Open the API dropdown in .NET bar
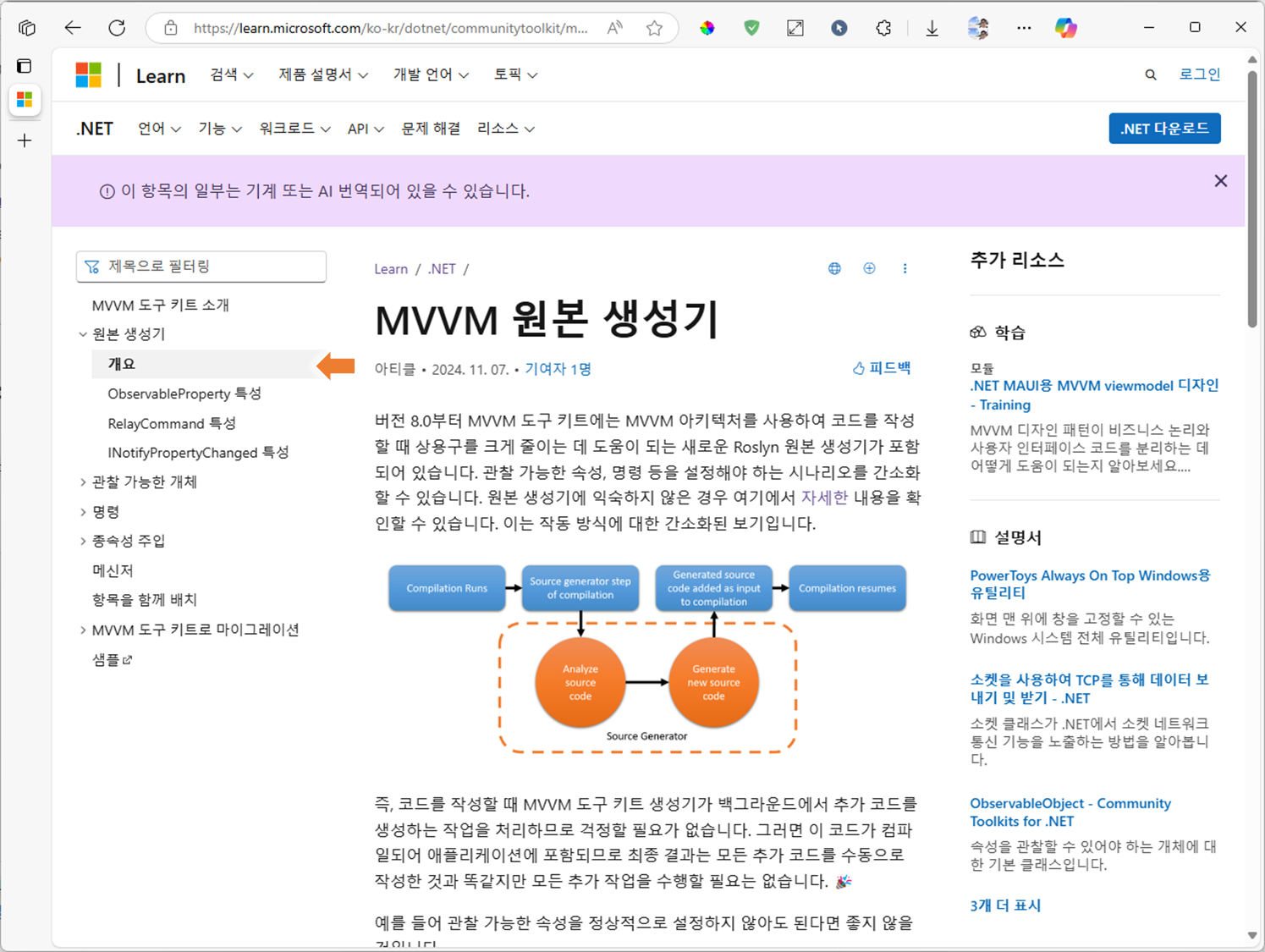This screenshot has width=1265, height=952. point(366,129)
